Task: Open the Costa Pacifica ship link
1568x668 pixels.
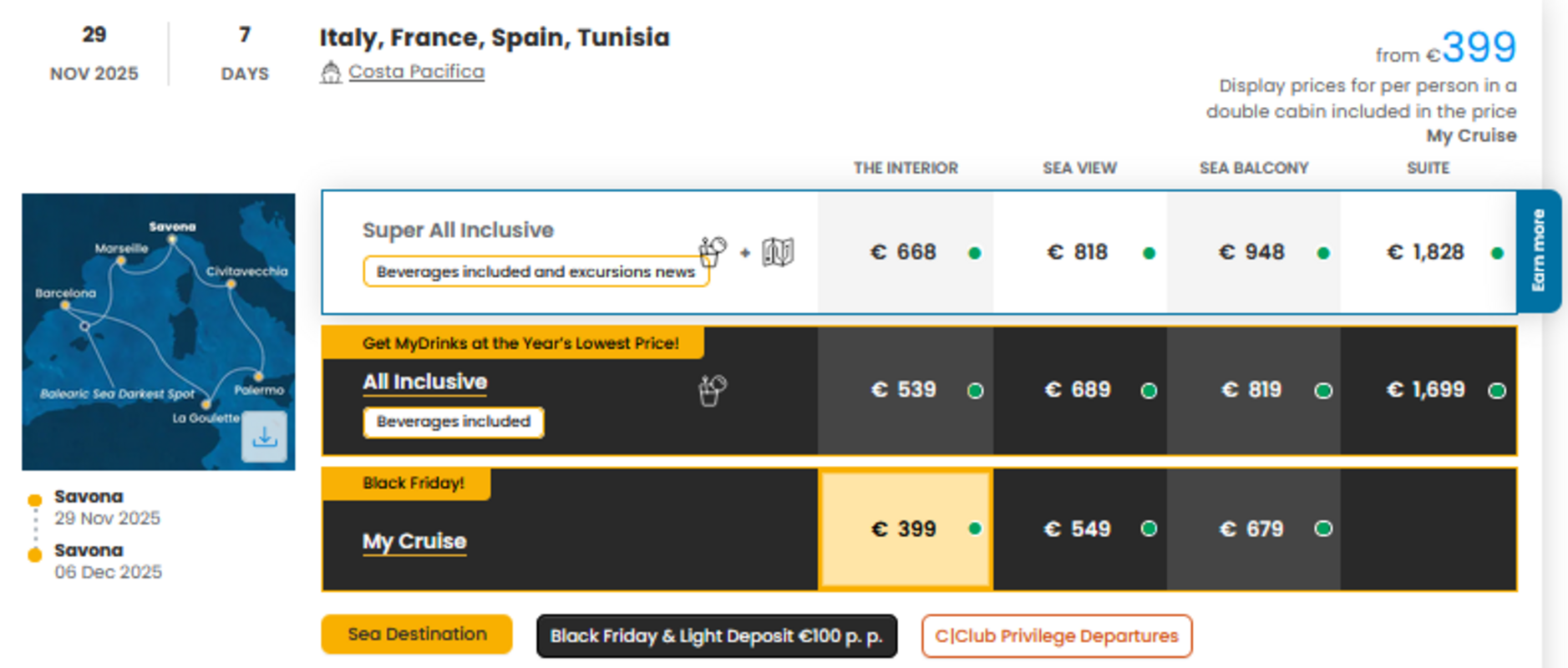Action: point(416,72)
